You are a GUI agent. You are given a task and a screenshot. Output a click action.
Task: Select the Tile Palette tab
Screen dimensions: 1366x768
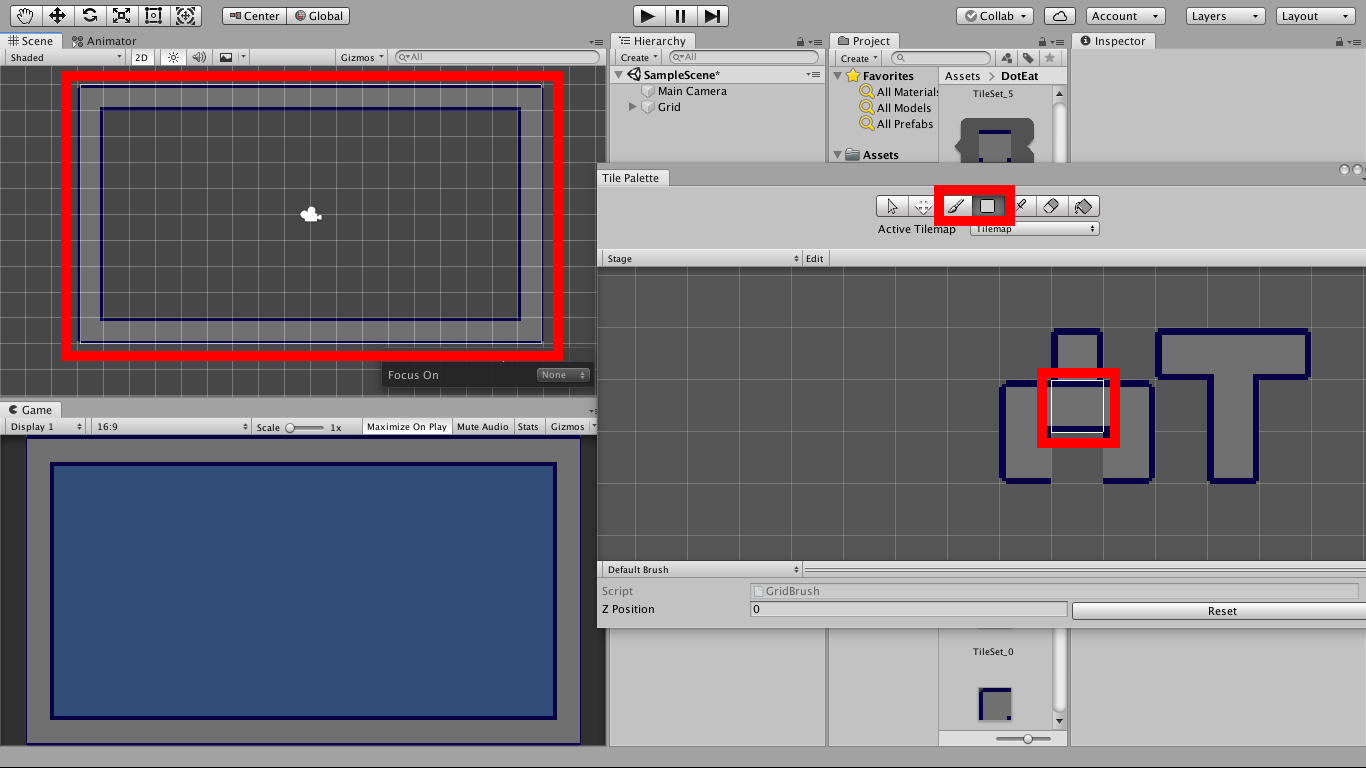(x=630, y=178)
